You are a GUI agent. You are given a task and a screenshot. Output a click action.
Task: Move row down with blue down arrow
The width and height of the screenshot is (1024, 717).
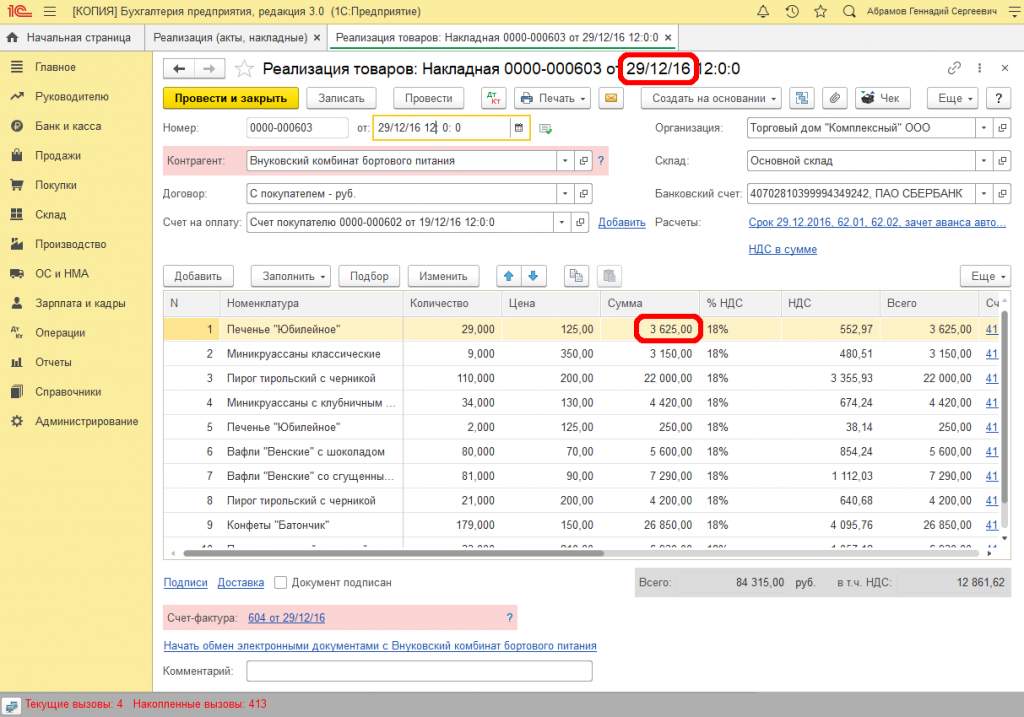click(x=534, y=276)
